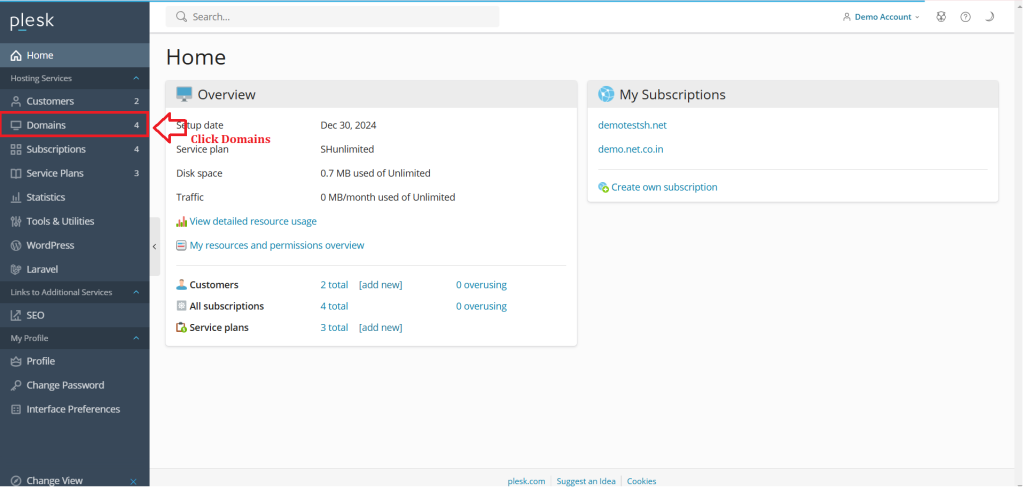Open the Demo Account dropdown
This screenshot has width=1024, height=490.
point(881,17)
